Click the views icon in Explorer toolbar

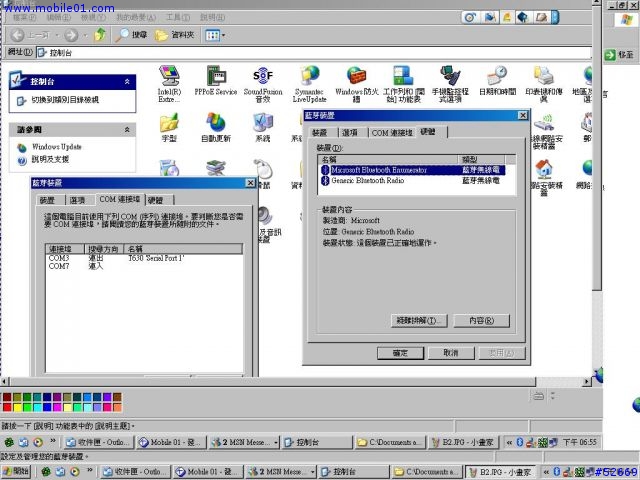click(212, 35)
